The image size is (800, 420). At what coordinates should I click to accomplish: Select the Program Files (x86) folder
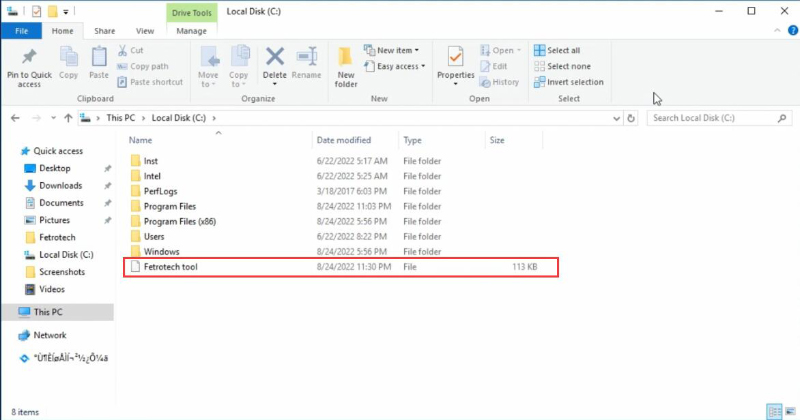(x=180, y=221)
